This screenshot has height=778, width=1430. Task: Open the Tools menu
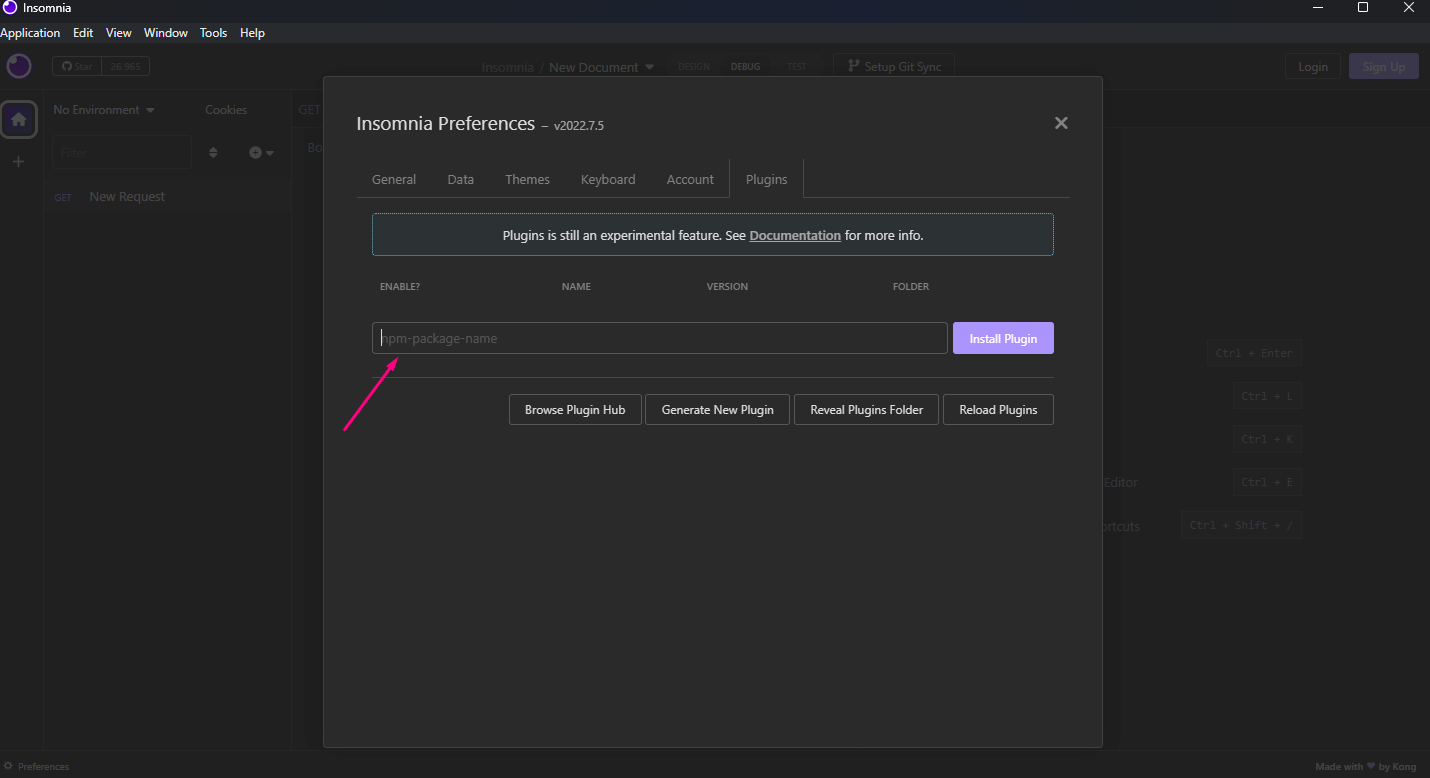(x=214, y=33)
